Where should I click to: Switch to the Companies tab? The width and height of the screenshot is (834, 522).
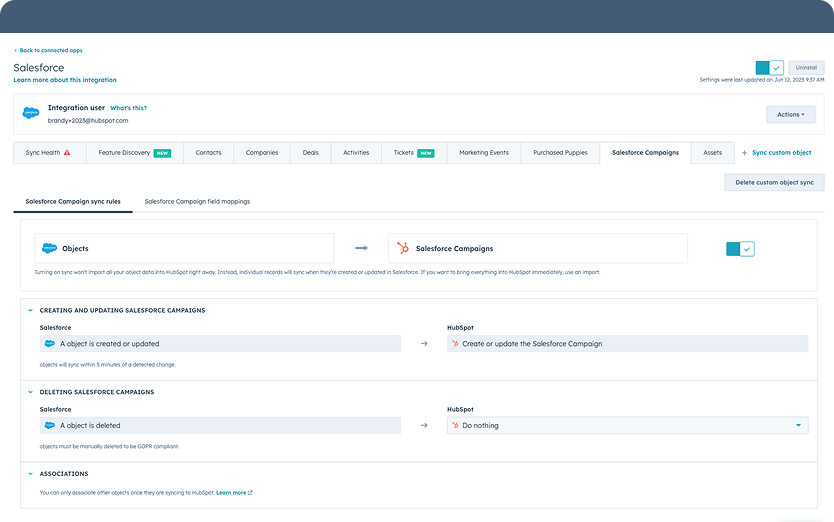(x=262, y=153)
